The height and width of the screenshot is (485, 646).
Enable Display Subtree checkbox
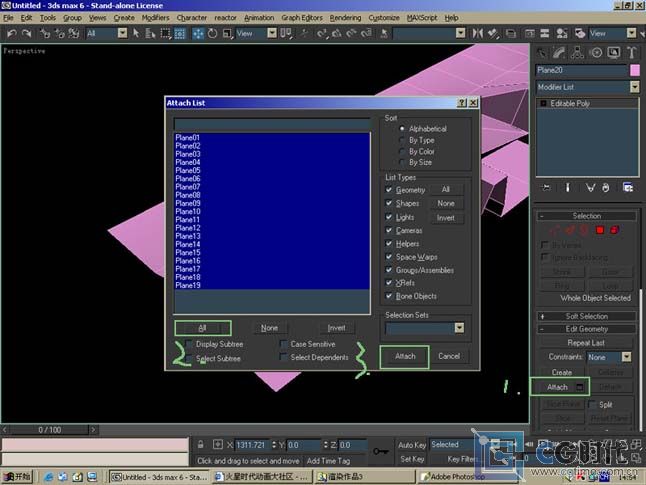189,344
